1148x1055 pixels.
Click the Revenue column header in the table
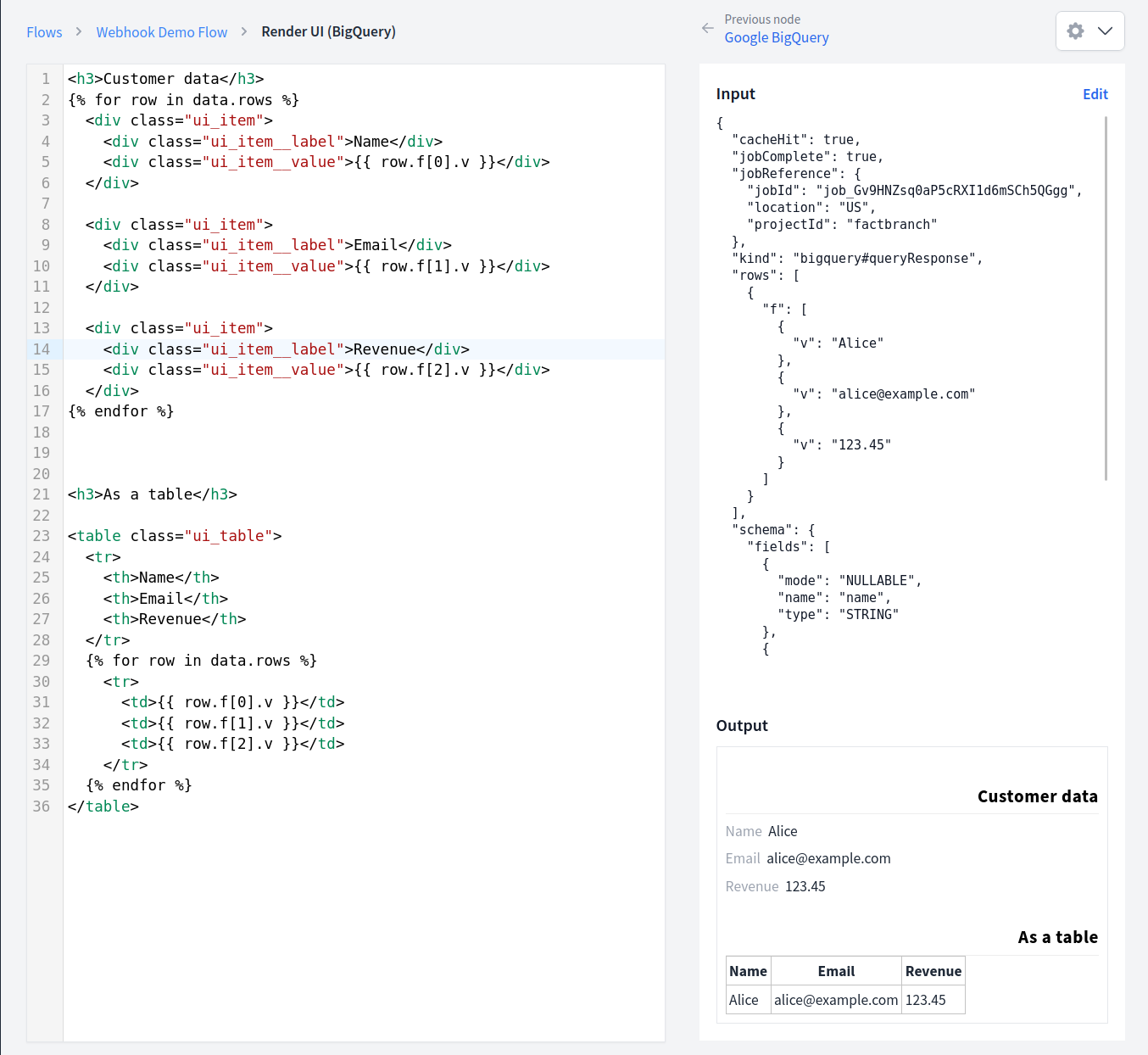(x=933, y=970)
